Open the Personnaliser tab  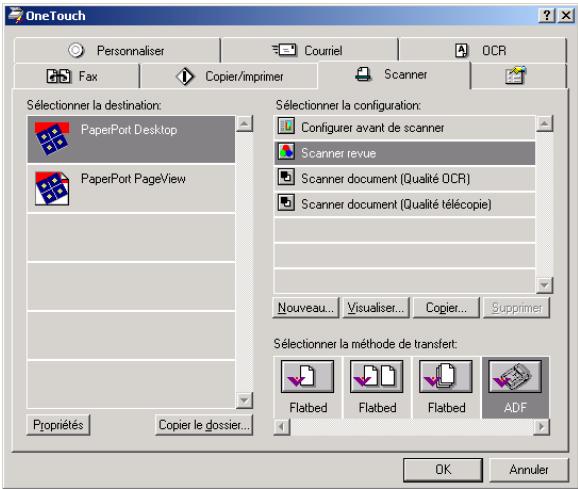click(117, 50)
